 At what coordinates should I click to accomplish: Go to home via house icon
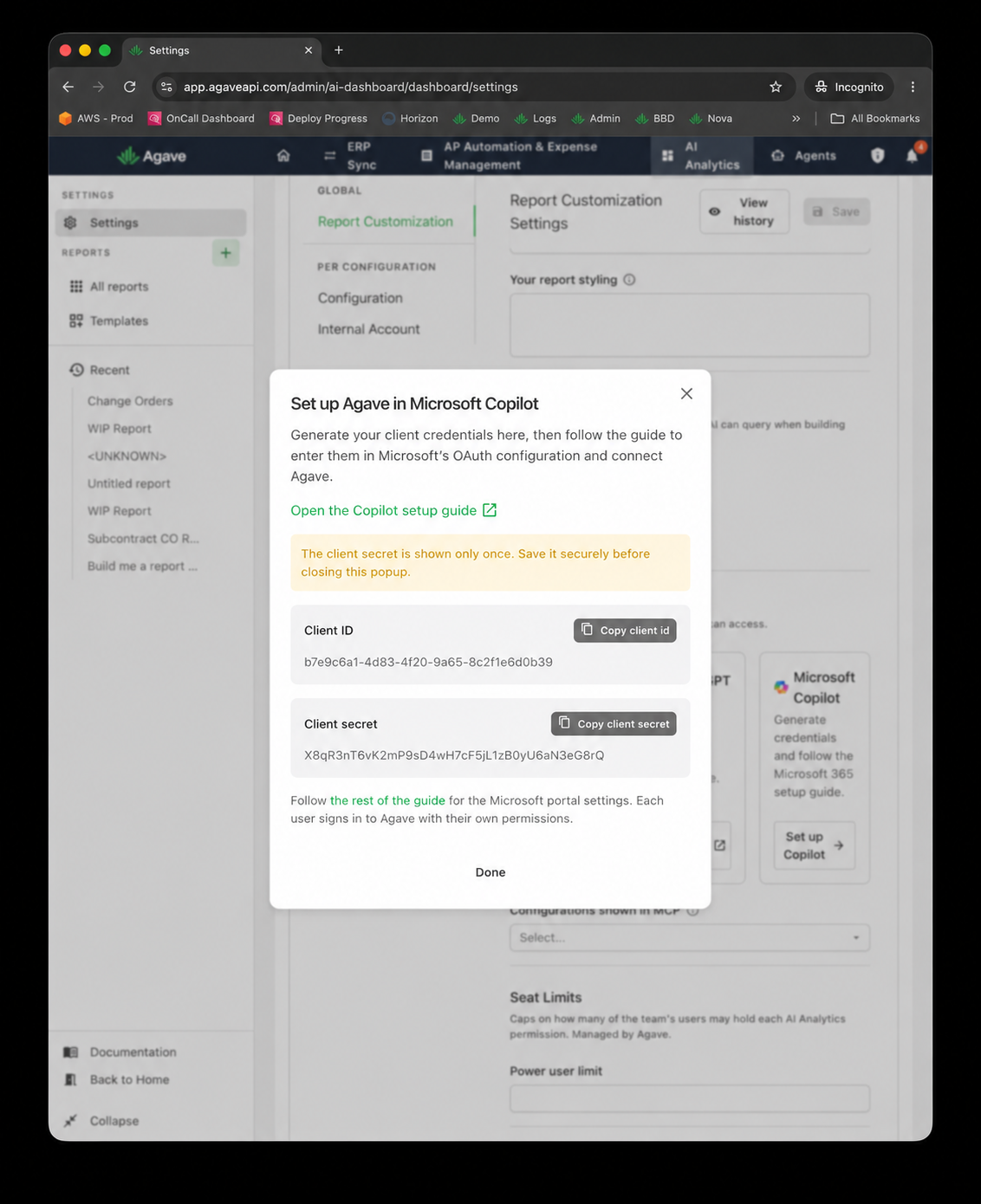click(283, 156)
